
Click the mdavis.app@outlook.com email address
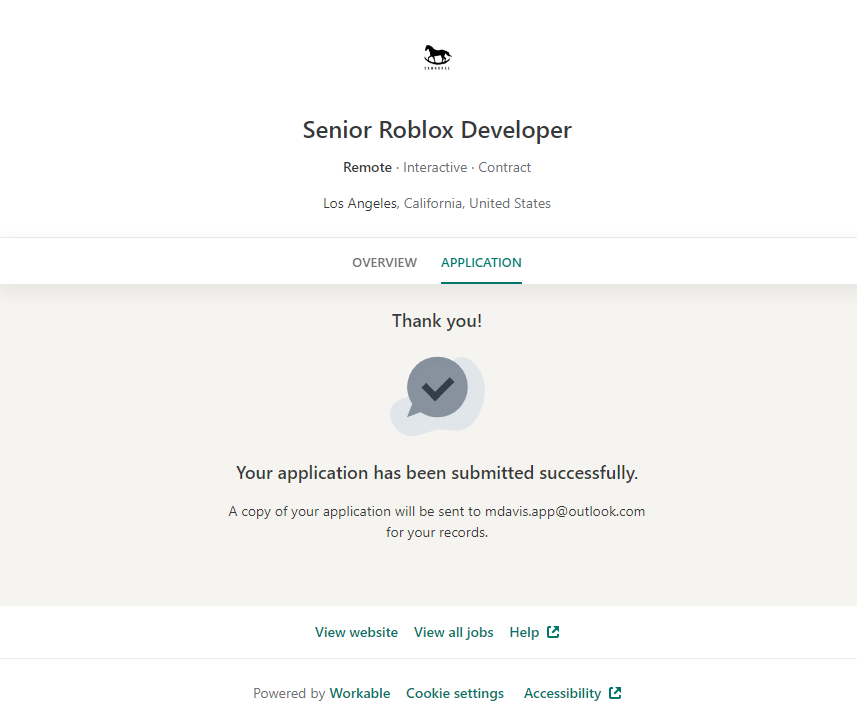pyautogui.click(x=565, y=511)
